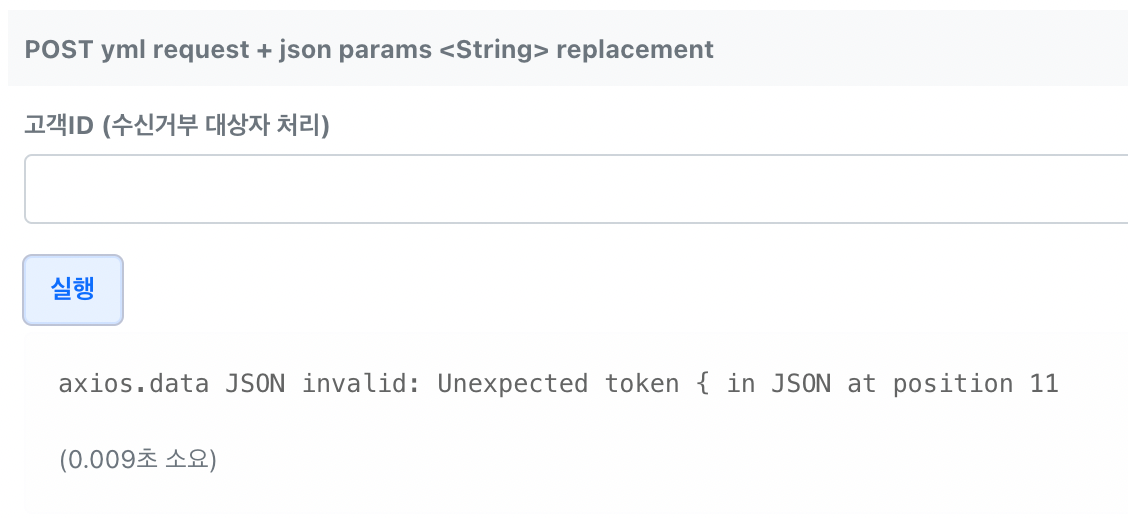Click the word 고객ID in the label
This screenshot has height=518, width=1128.
(x=60, y=126)
